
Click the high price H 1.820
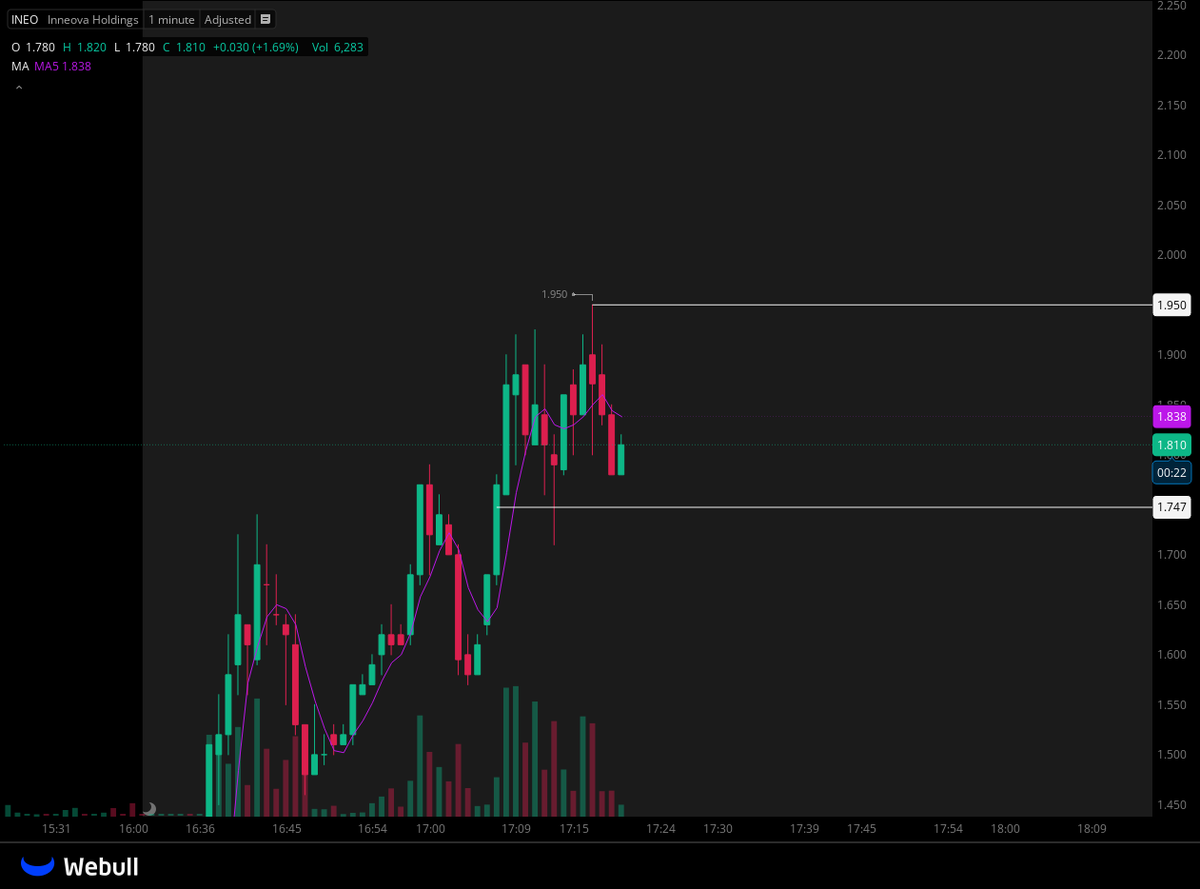click(x=84, y=47)
